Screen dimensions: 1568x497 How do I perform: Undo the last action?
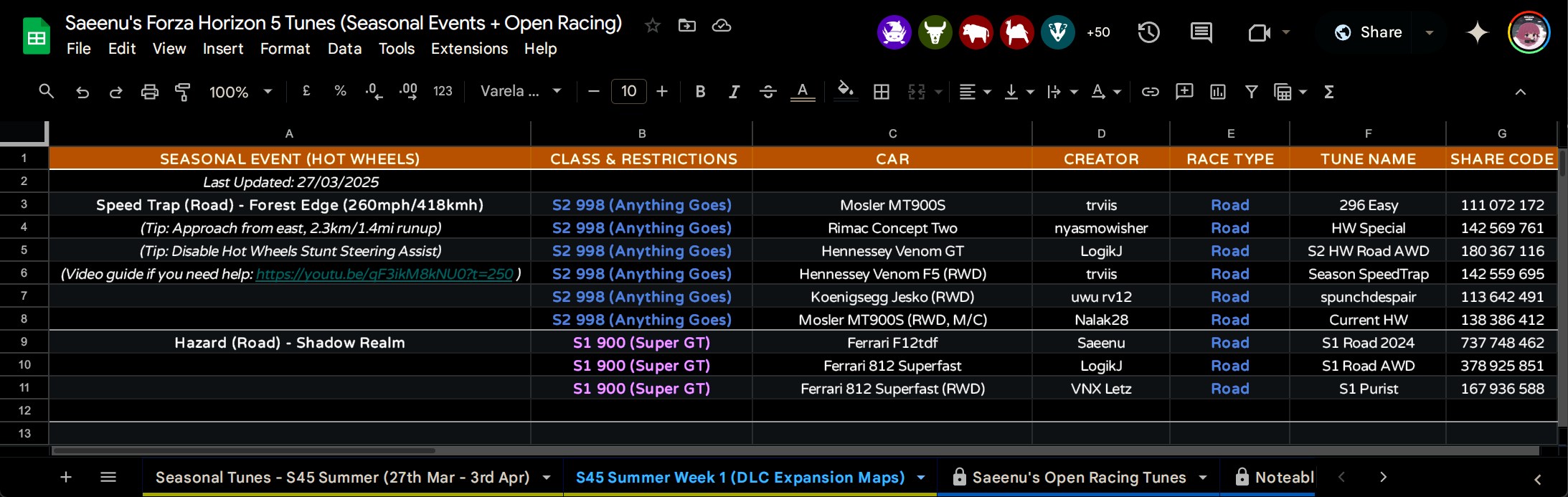coord(82,92)
